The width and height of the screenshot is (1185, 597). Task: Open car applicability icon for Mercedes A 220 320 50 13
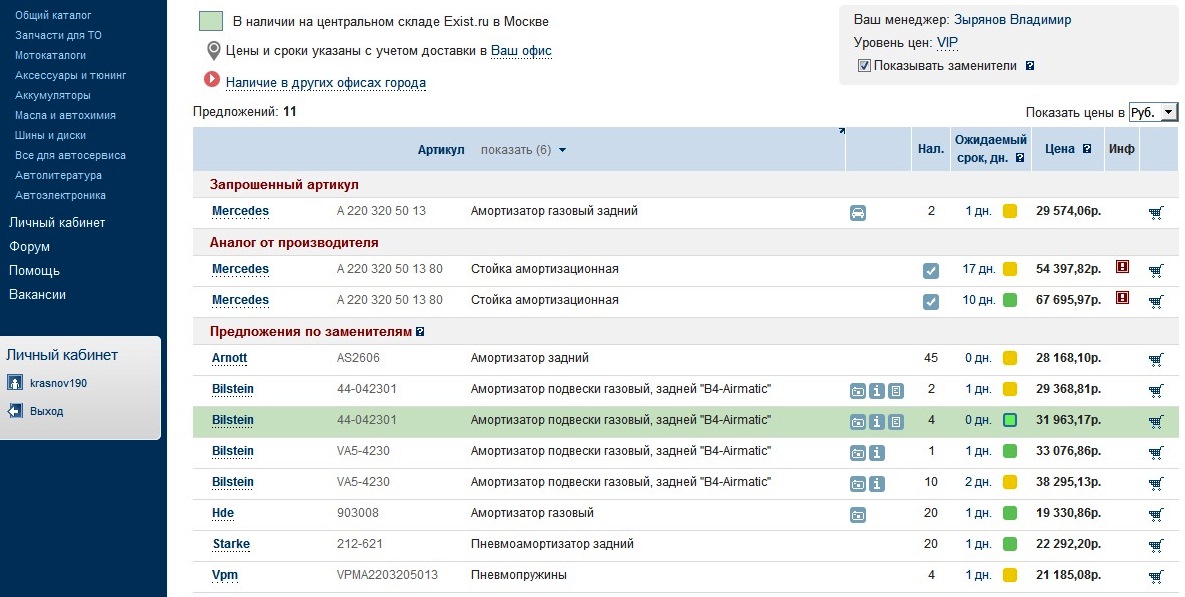(858, 213)
